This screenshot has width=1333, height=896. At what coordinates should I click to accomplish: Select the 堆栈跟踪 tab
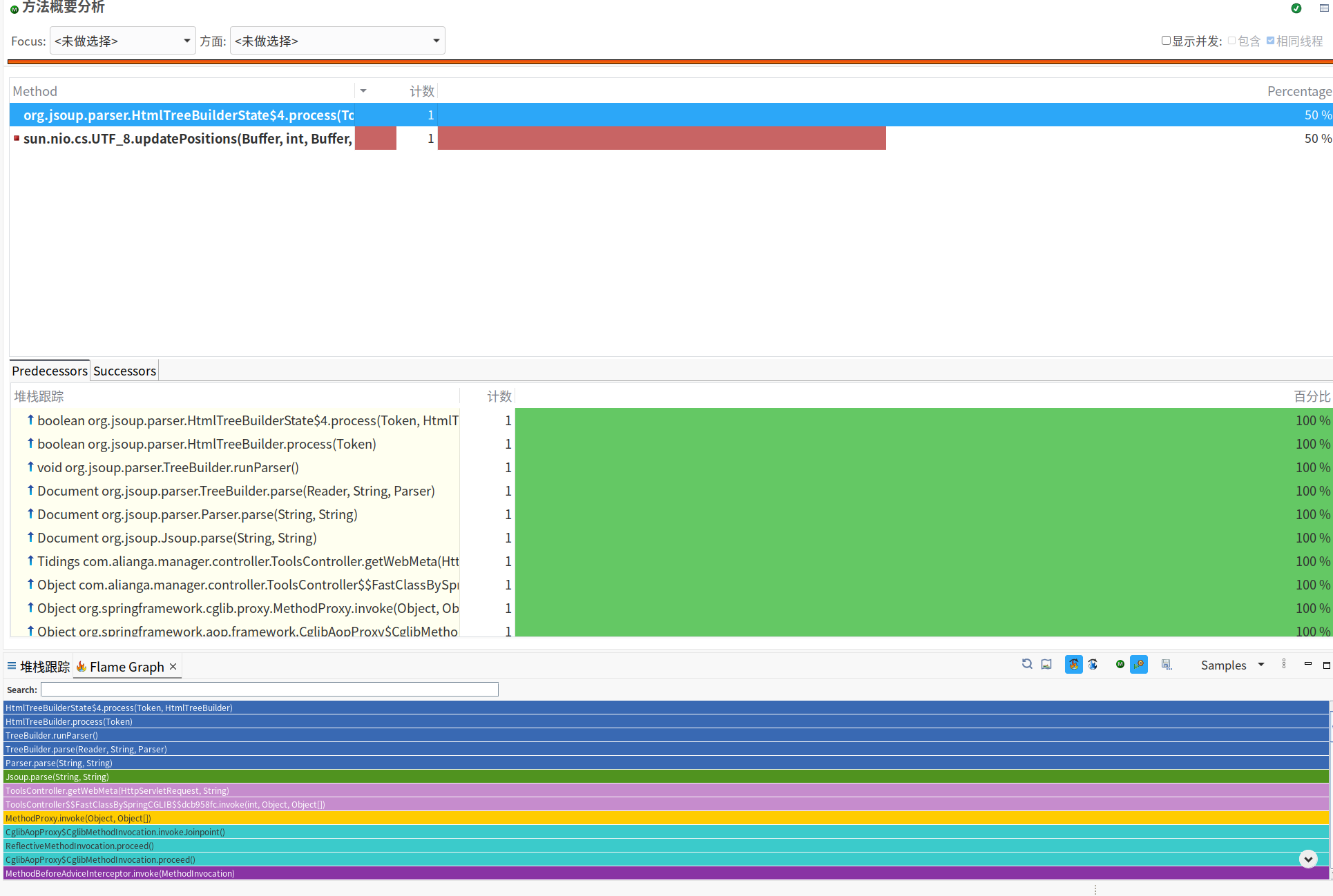44,667
